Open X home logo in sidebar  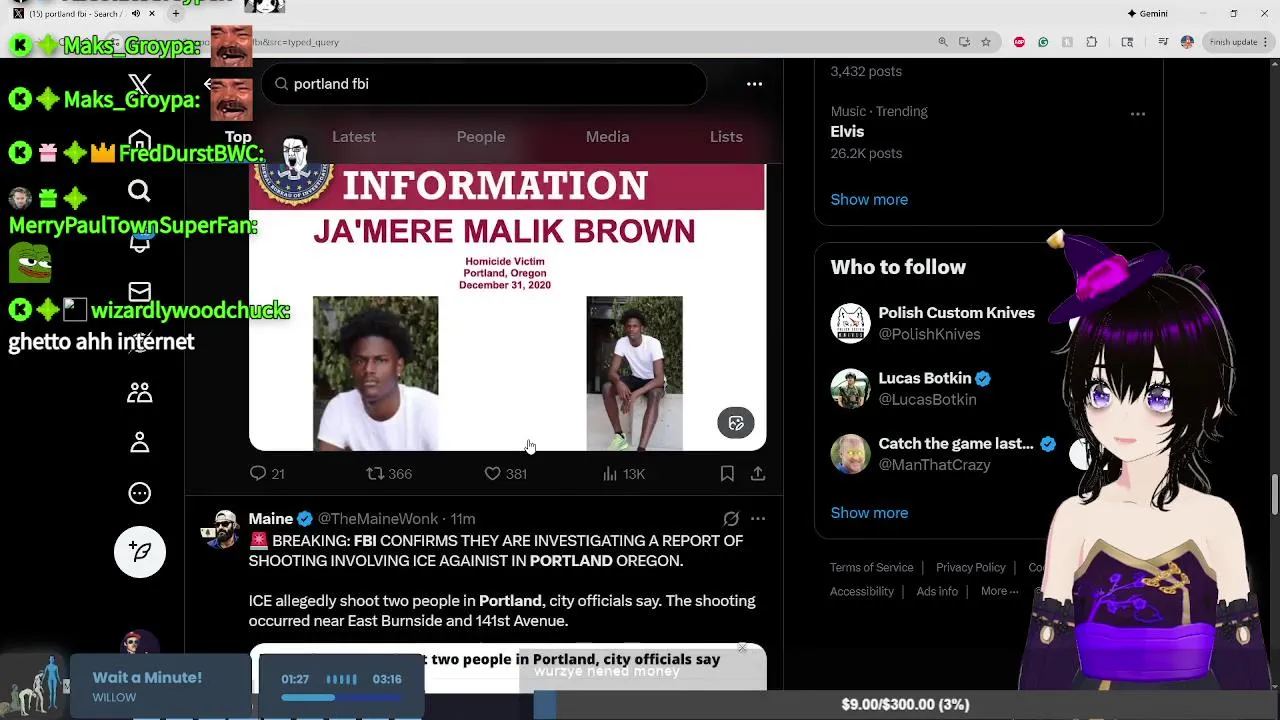tap(140, 85)
